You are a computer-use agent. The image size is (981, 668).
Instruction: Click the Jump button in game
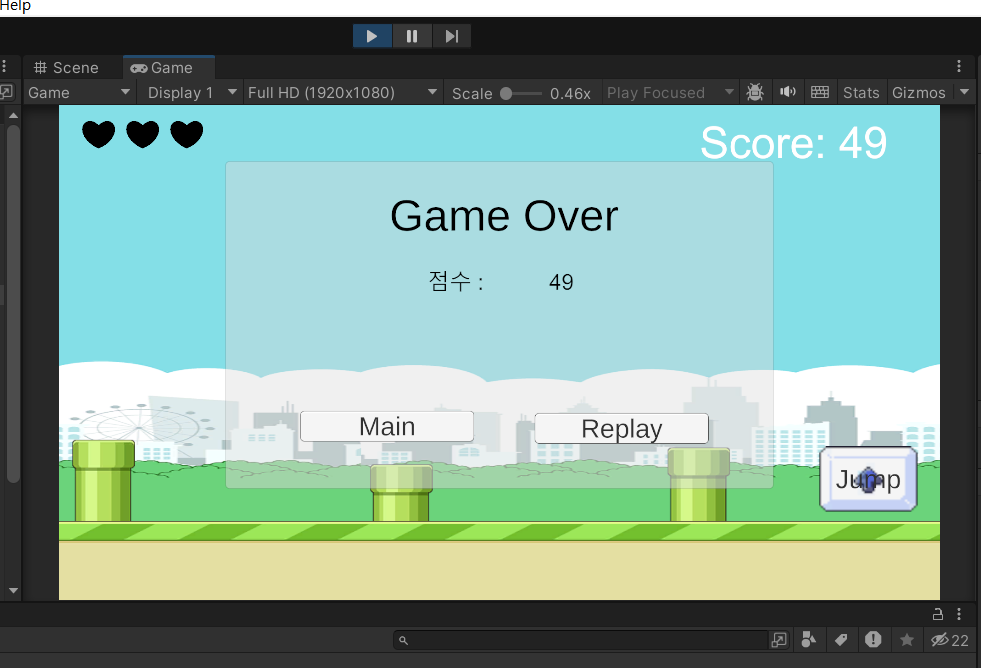(x=868, y=479)
